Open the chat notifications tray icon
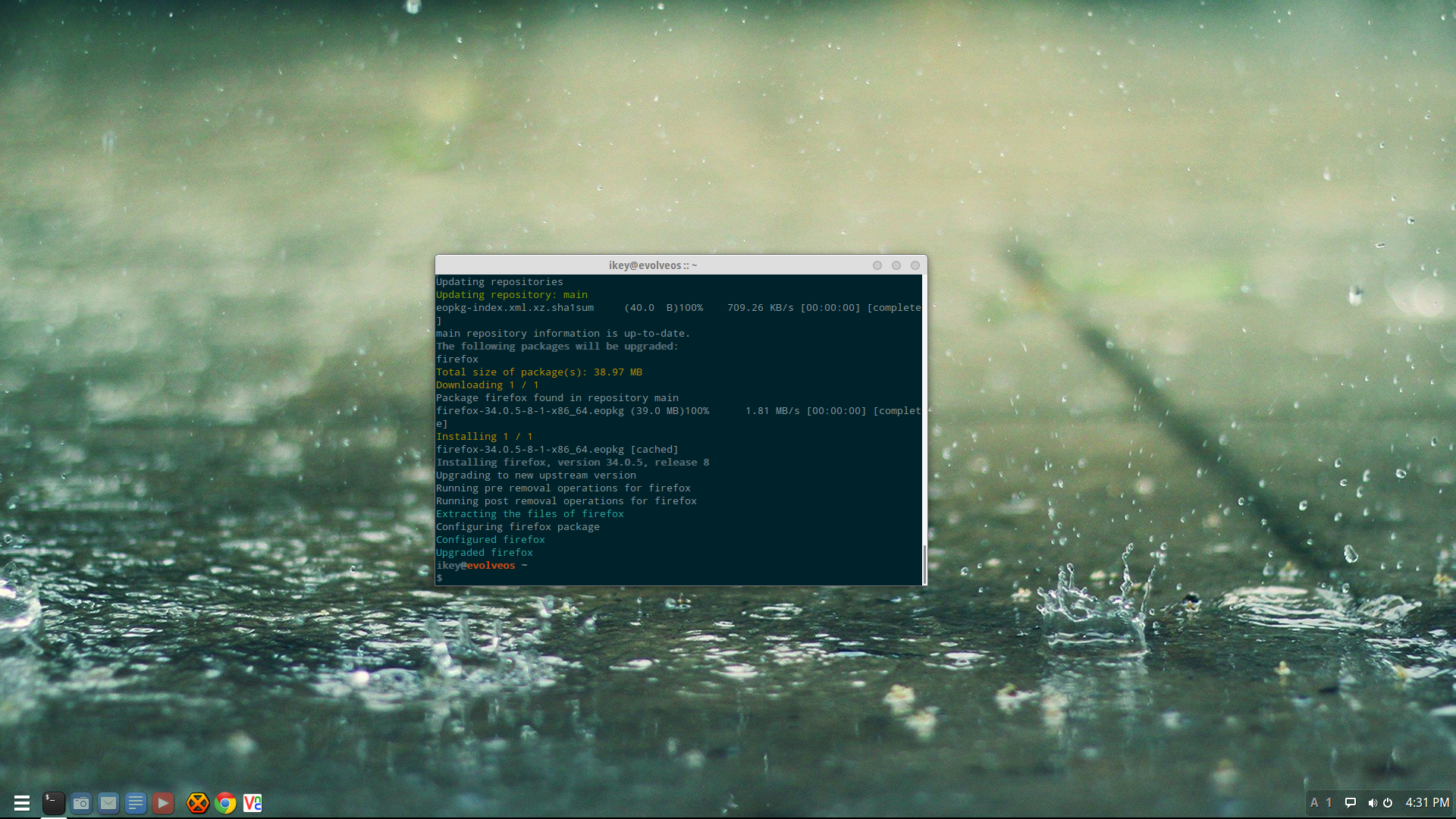Screen dimensions: 1456x819 1351,802
